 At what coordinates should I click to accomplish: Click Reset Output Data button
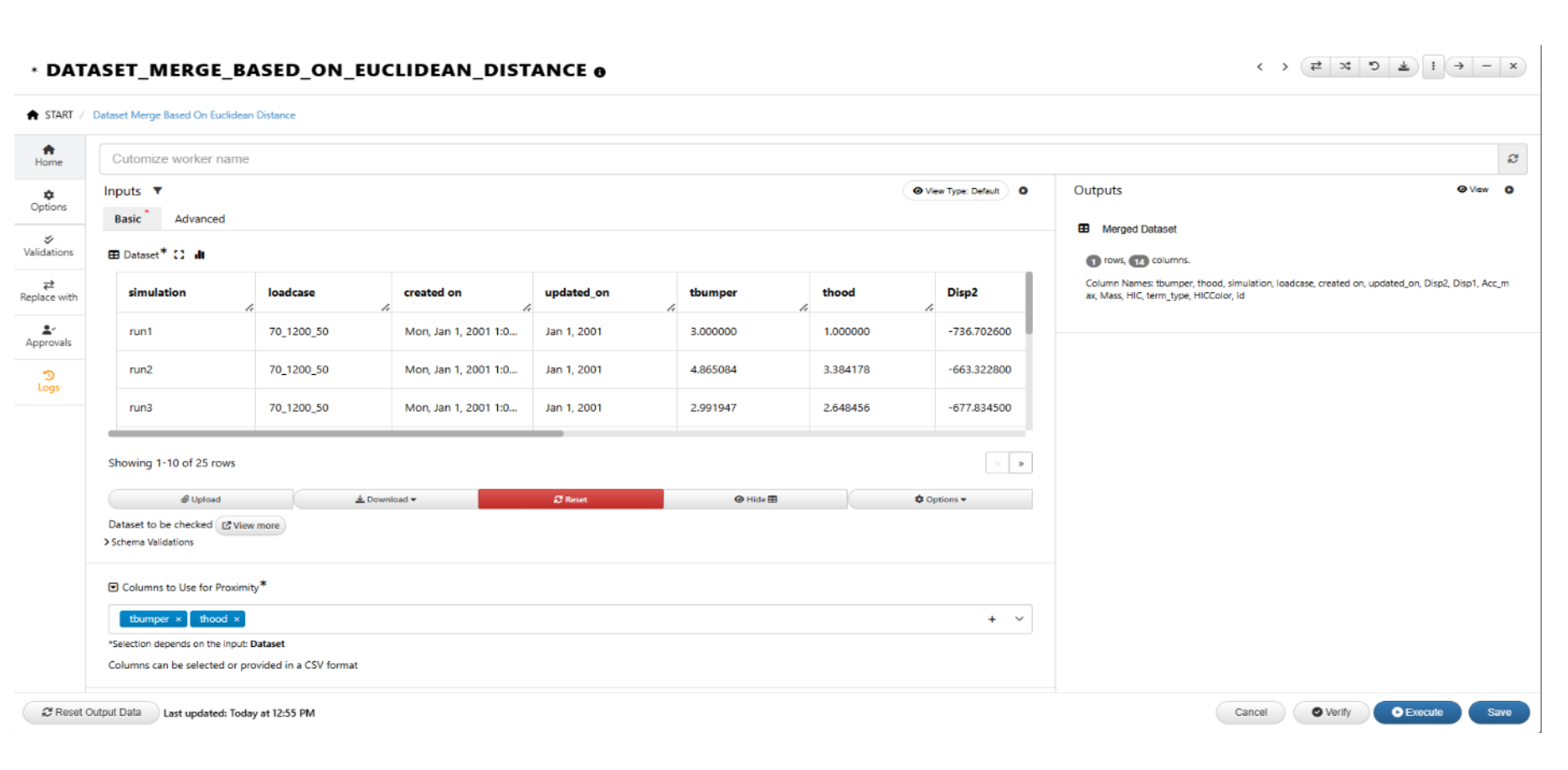(x=91, y=713)
